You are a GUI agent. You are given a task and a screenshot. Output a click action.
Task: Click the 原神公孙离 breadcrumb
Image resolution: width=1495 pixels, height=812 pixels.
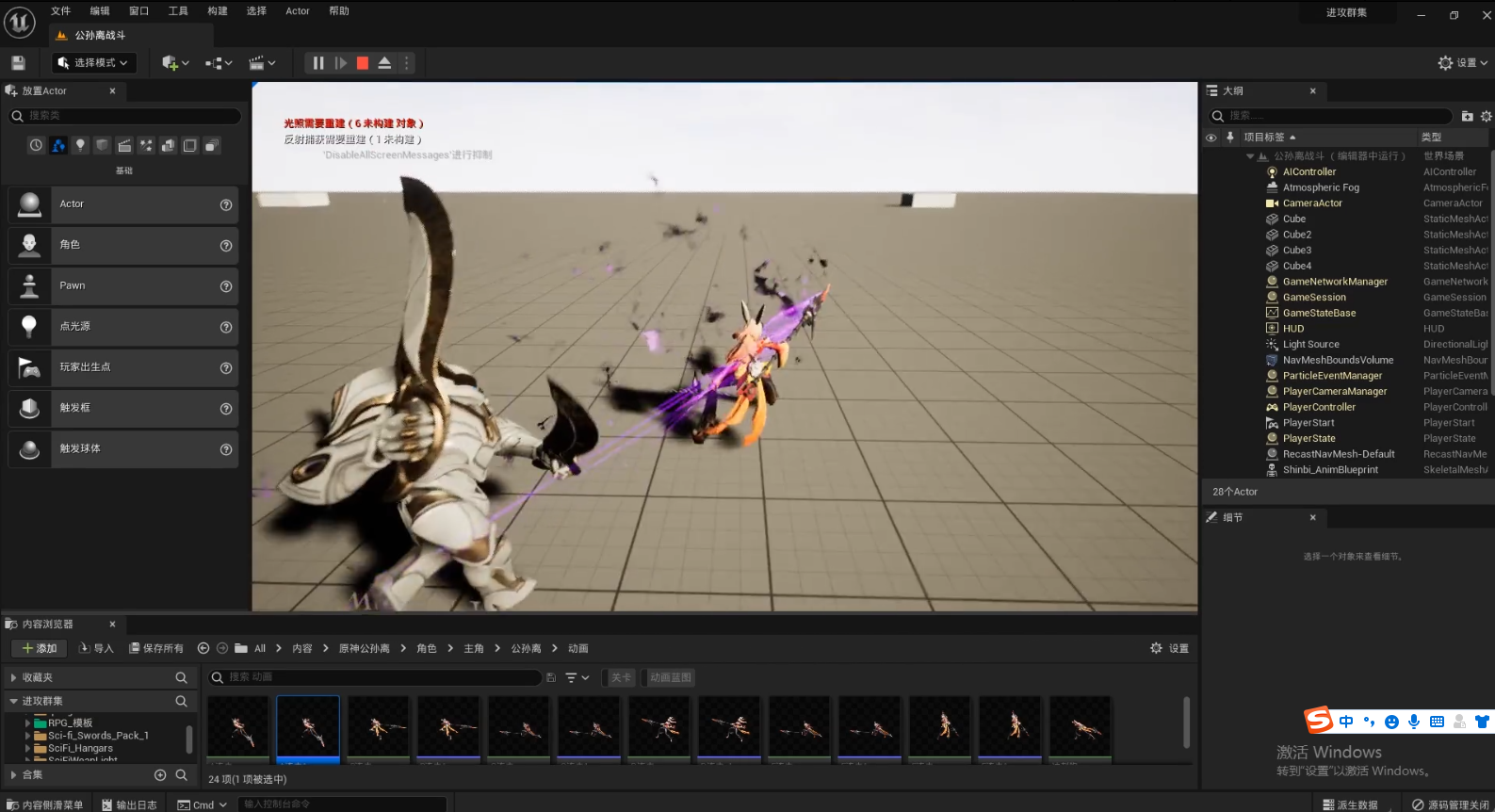364,648
